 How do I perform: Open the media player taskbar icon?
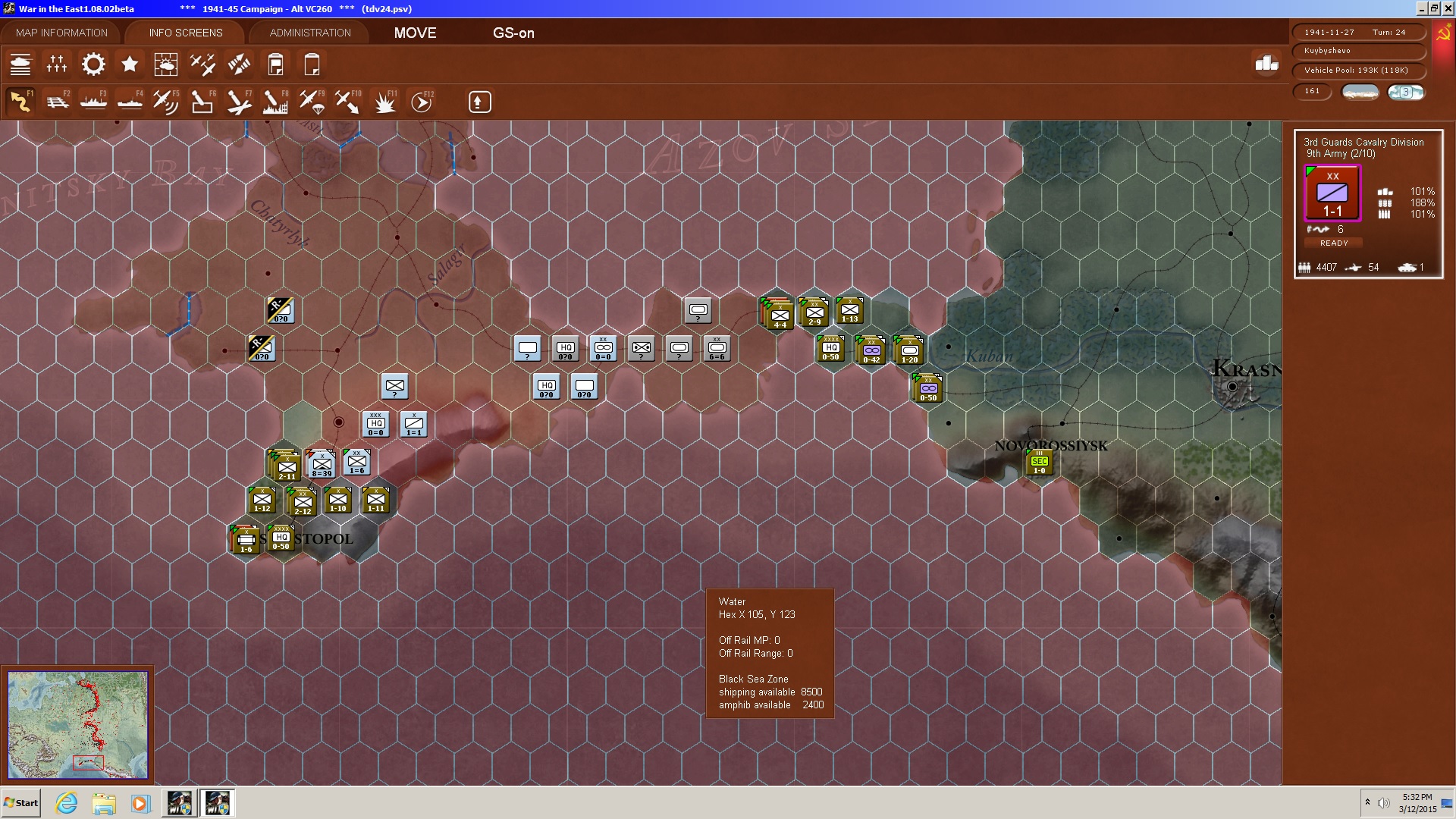140,803
